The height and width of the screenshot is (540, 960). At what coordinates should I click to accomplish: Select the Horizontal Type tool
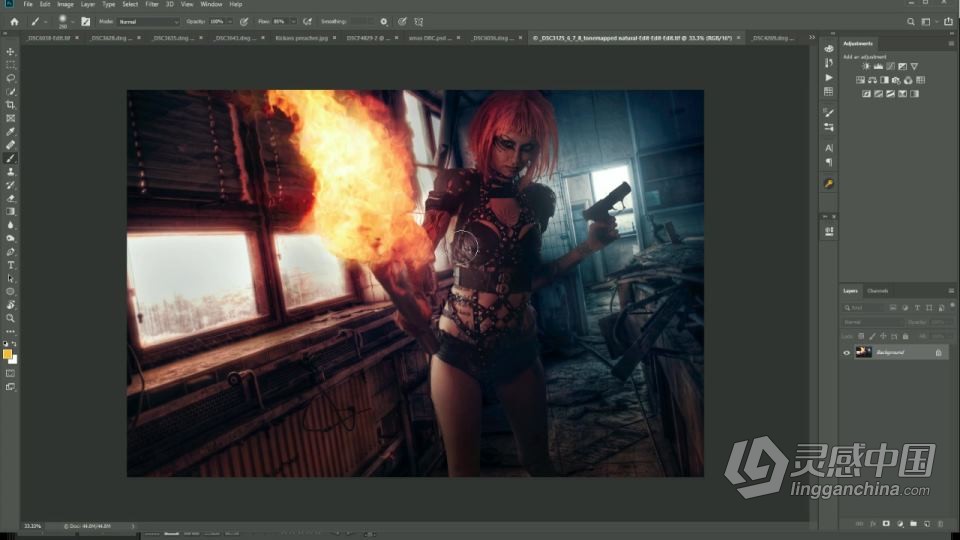pyautogui.click(x=10, y=265)
